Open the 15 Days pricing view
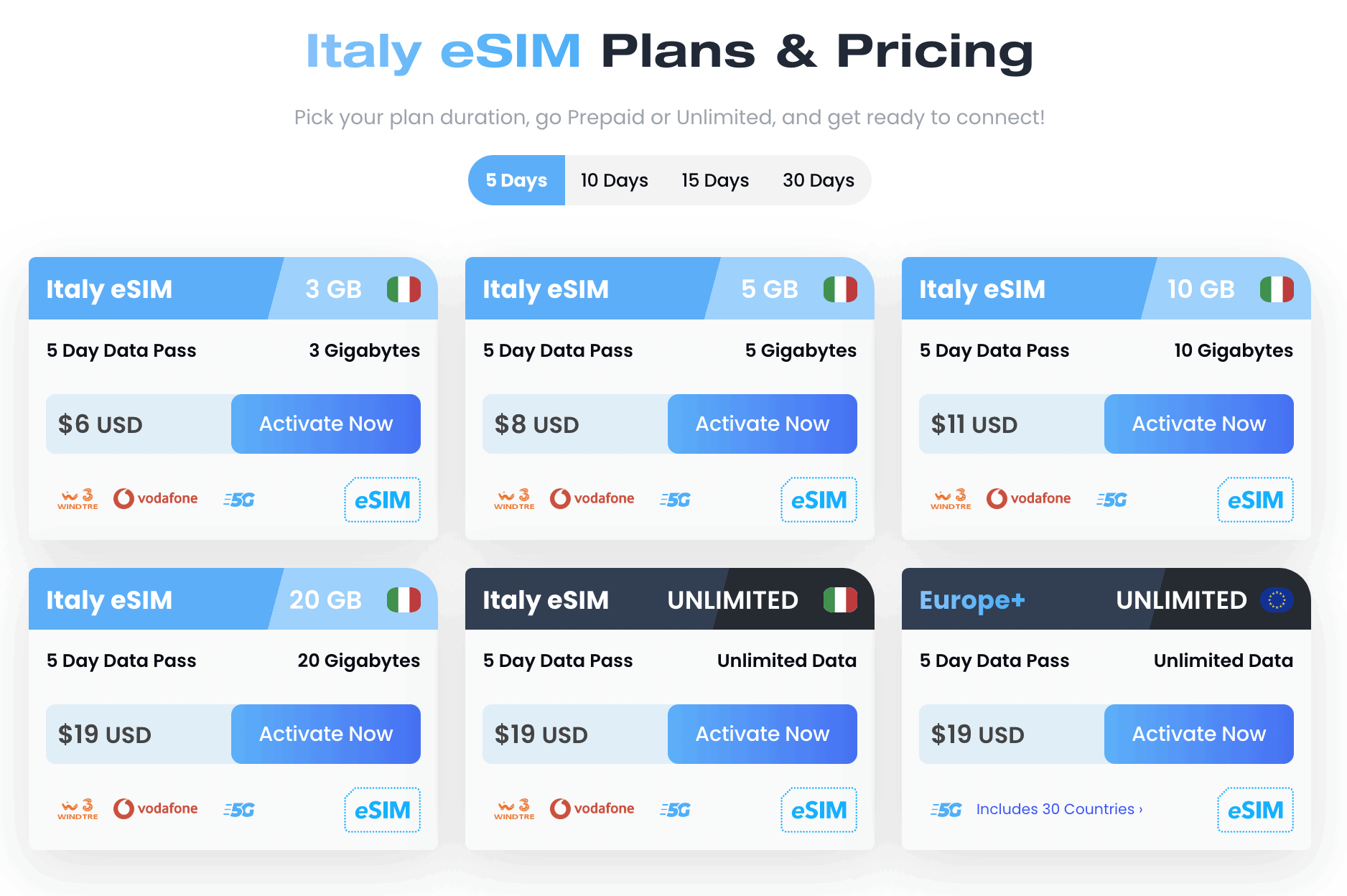The height and width of the screenshot is (896, 1347). tap(714, 180)
